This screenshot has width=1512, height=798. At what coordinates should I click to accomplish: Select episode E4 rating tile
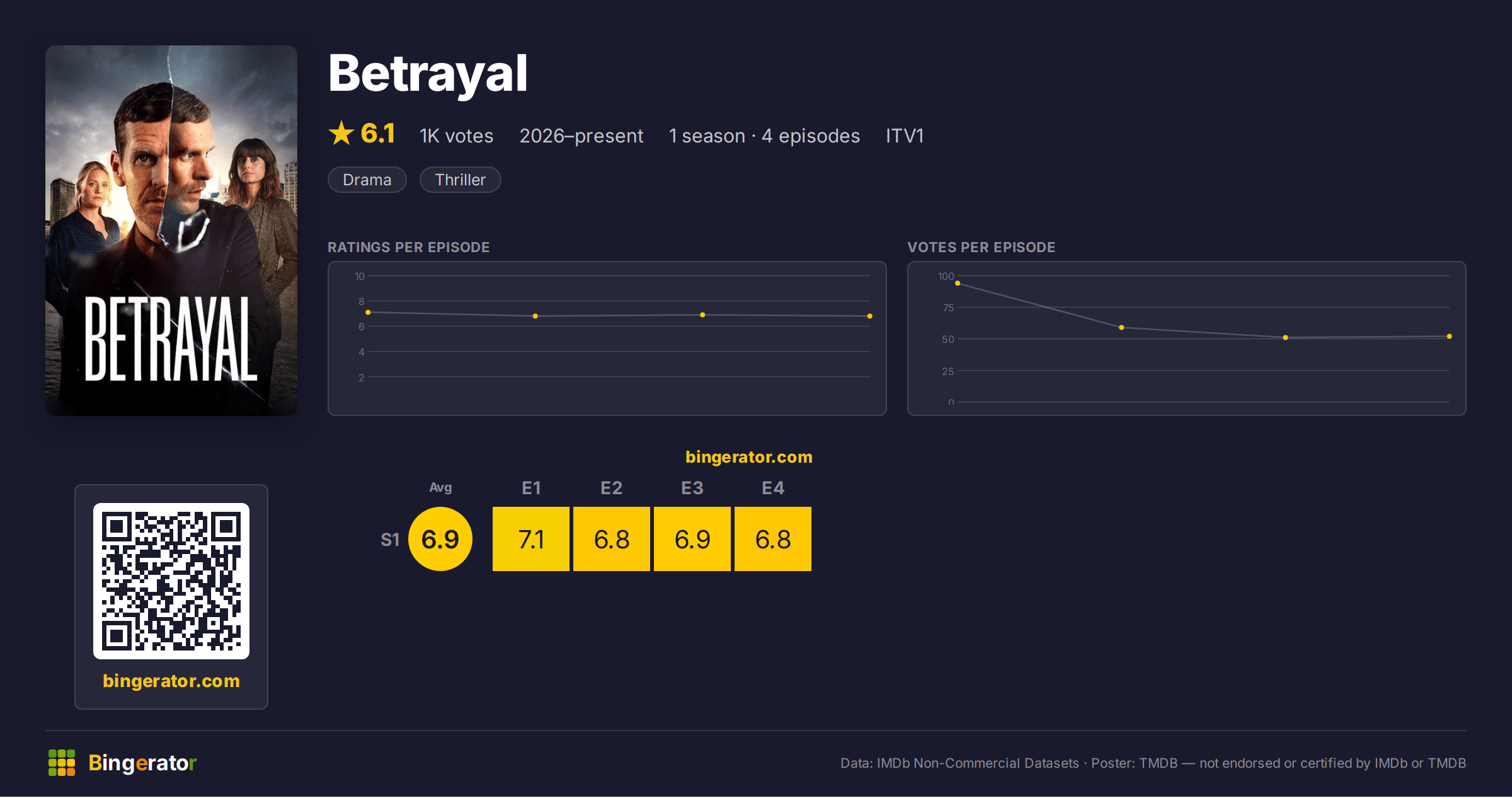pyautogui.click(x=773, y=540)
